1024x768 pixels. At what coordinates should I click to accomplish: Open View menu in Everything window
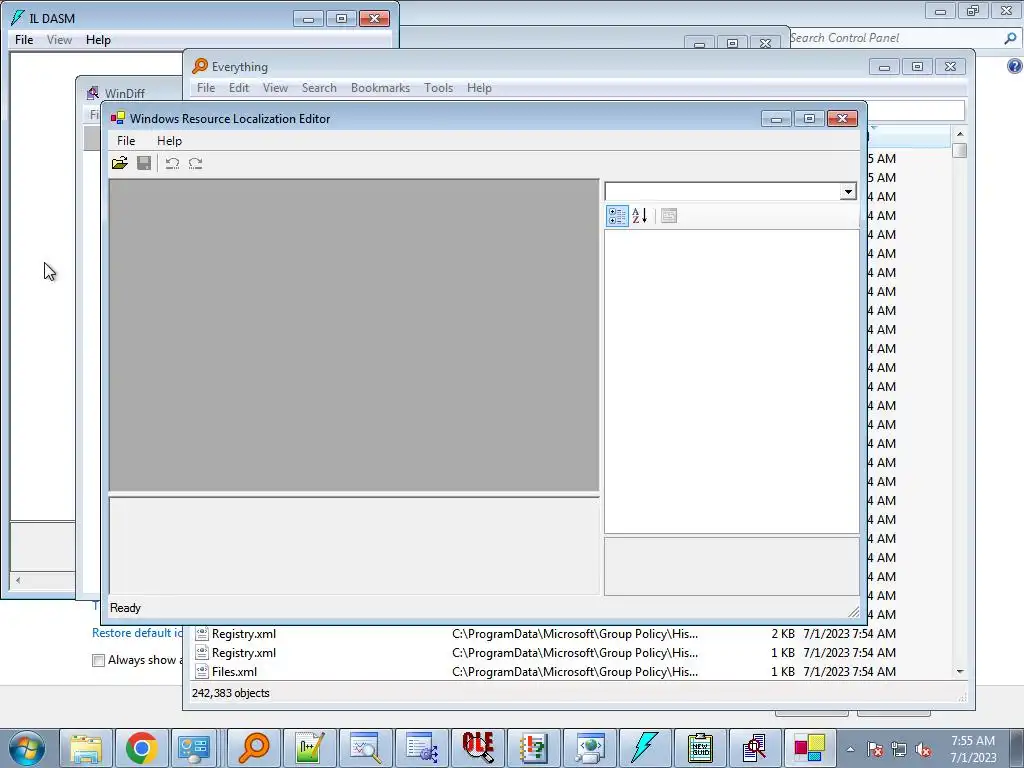point(275,88)
